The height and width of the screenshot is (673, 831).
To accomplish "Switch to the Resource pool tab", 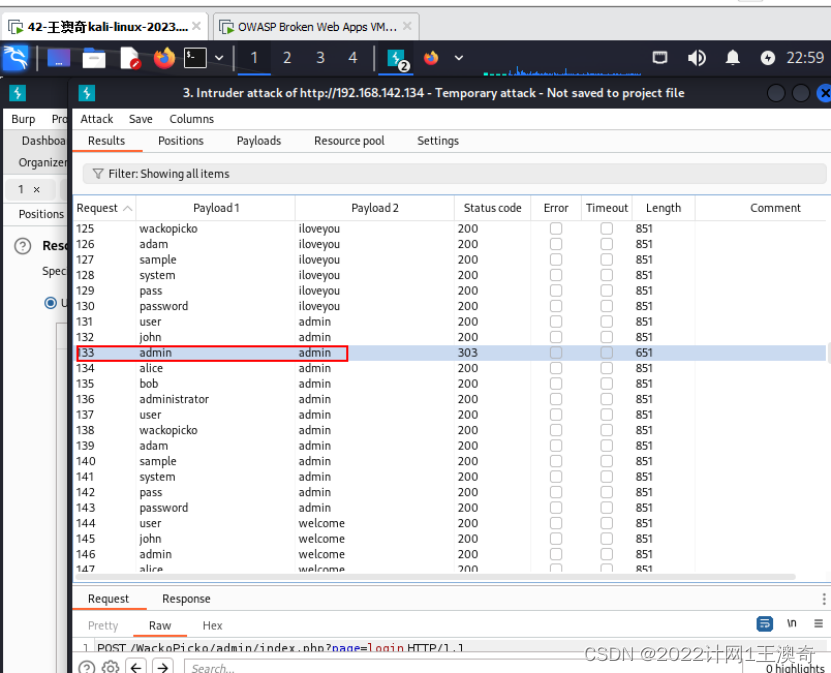I will (x=349, y=141).
